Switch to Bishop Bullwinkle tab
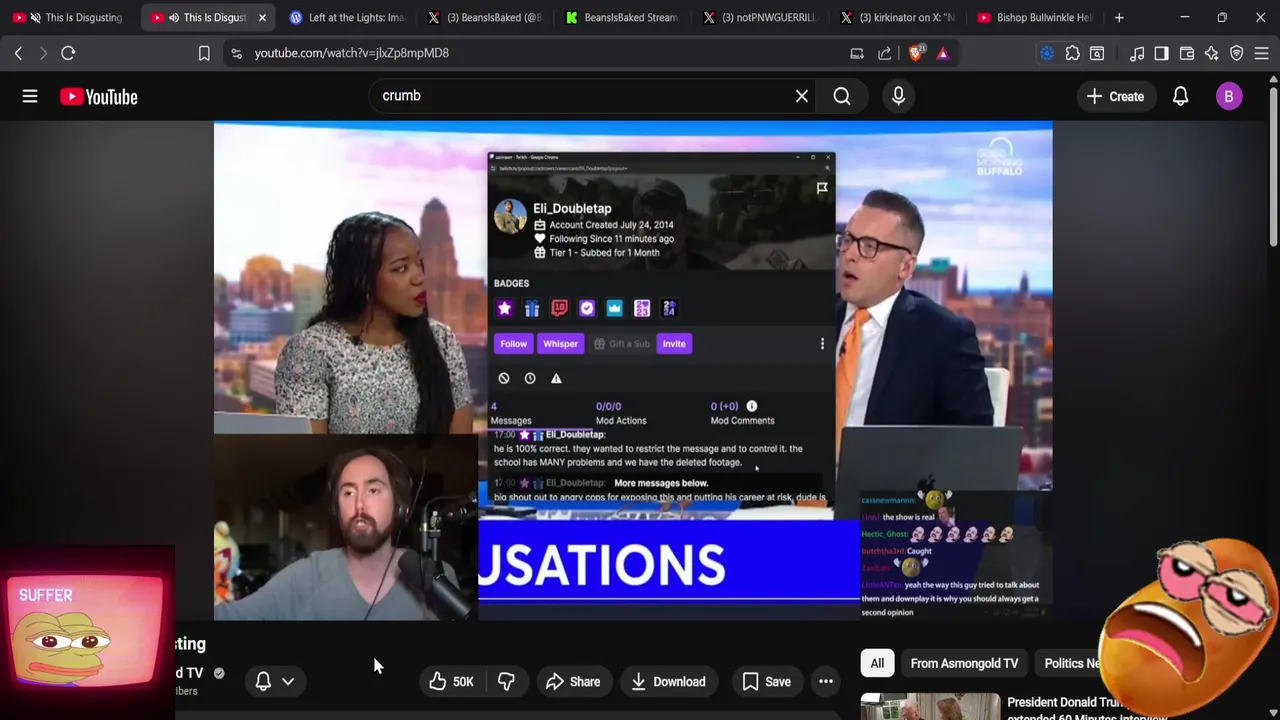Viewport: 1280px width, 720px height. (x=1036, y=17)
